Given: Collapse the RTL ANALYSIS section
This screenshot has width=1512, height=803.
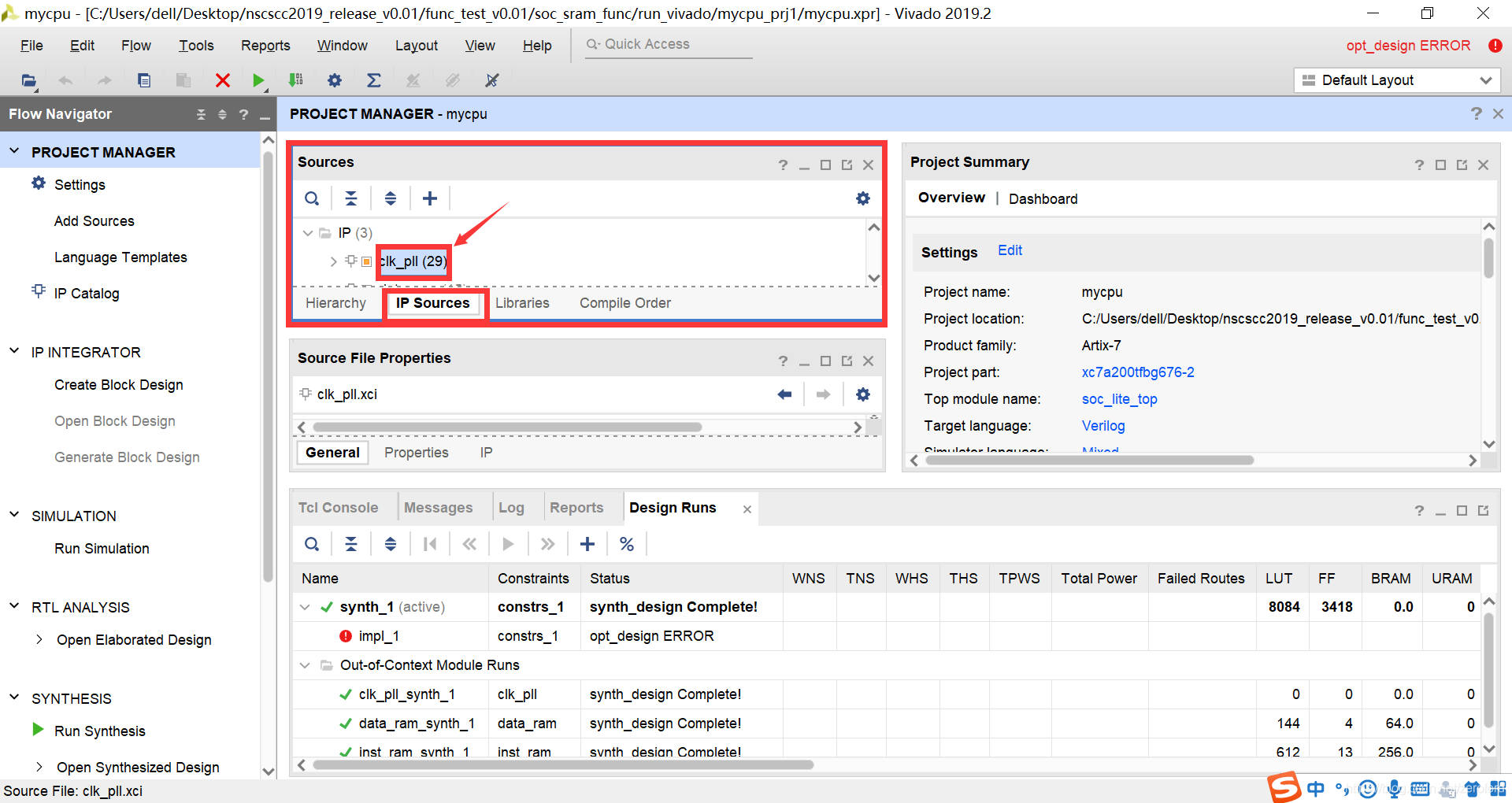Looking at the screenshot, I should point(14,606).
